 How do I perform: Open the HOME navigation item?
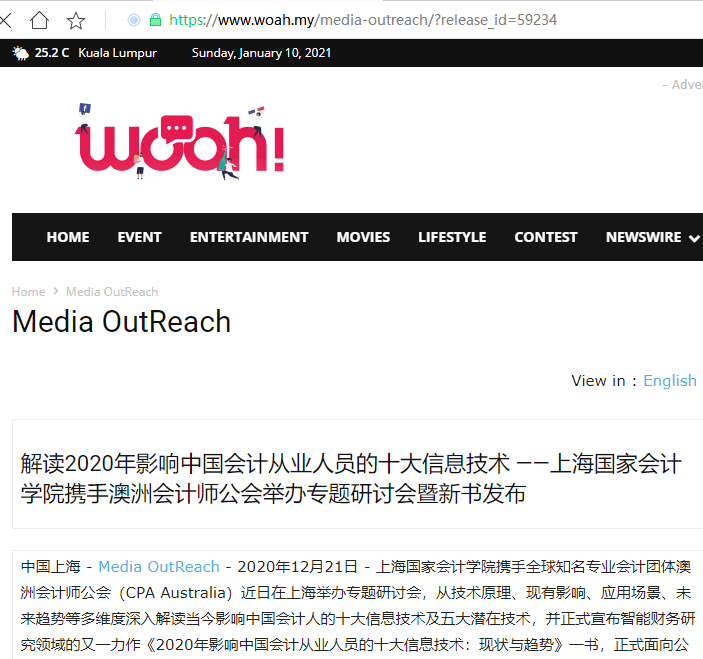click(x=68, y=237)
